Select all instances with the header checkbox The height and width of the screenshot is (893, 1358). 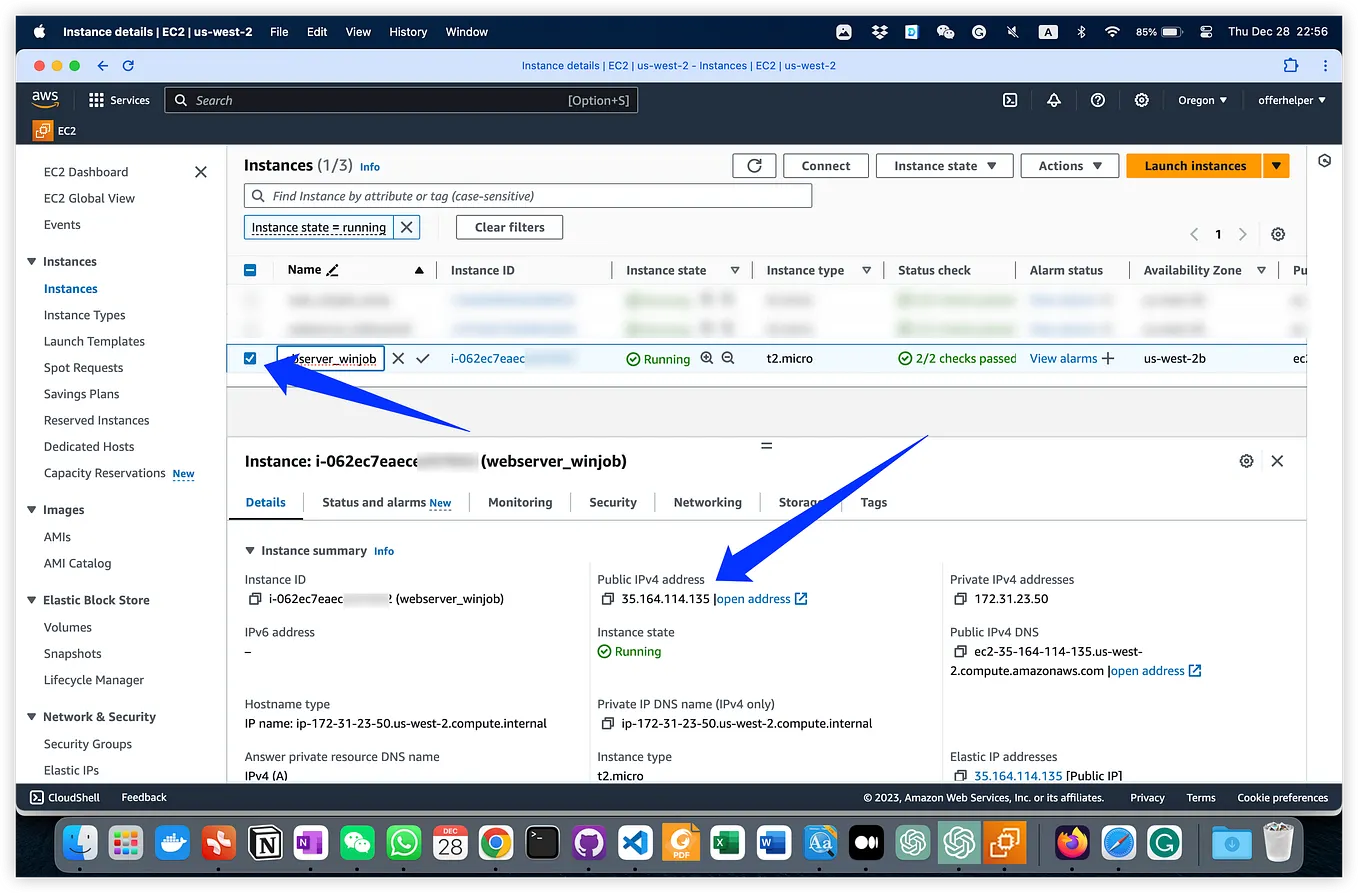[249, 269]
